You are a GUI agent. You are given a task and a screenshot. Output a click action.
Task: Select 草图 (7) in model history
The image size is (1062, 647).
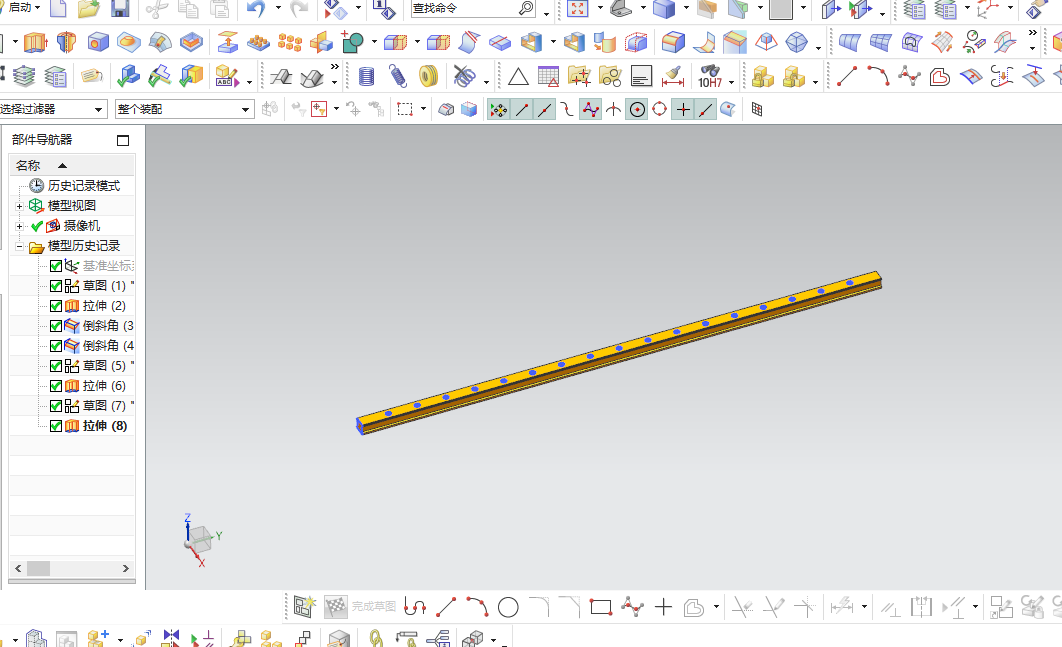point(104,406)
